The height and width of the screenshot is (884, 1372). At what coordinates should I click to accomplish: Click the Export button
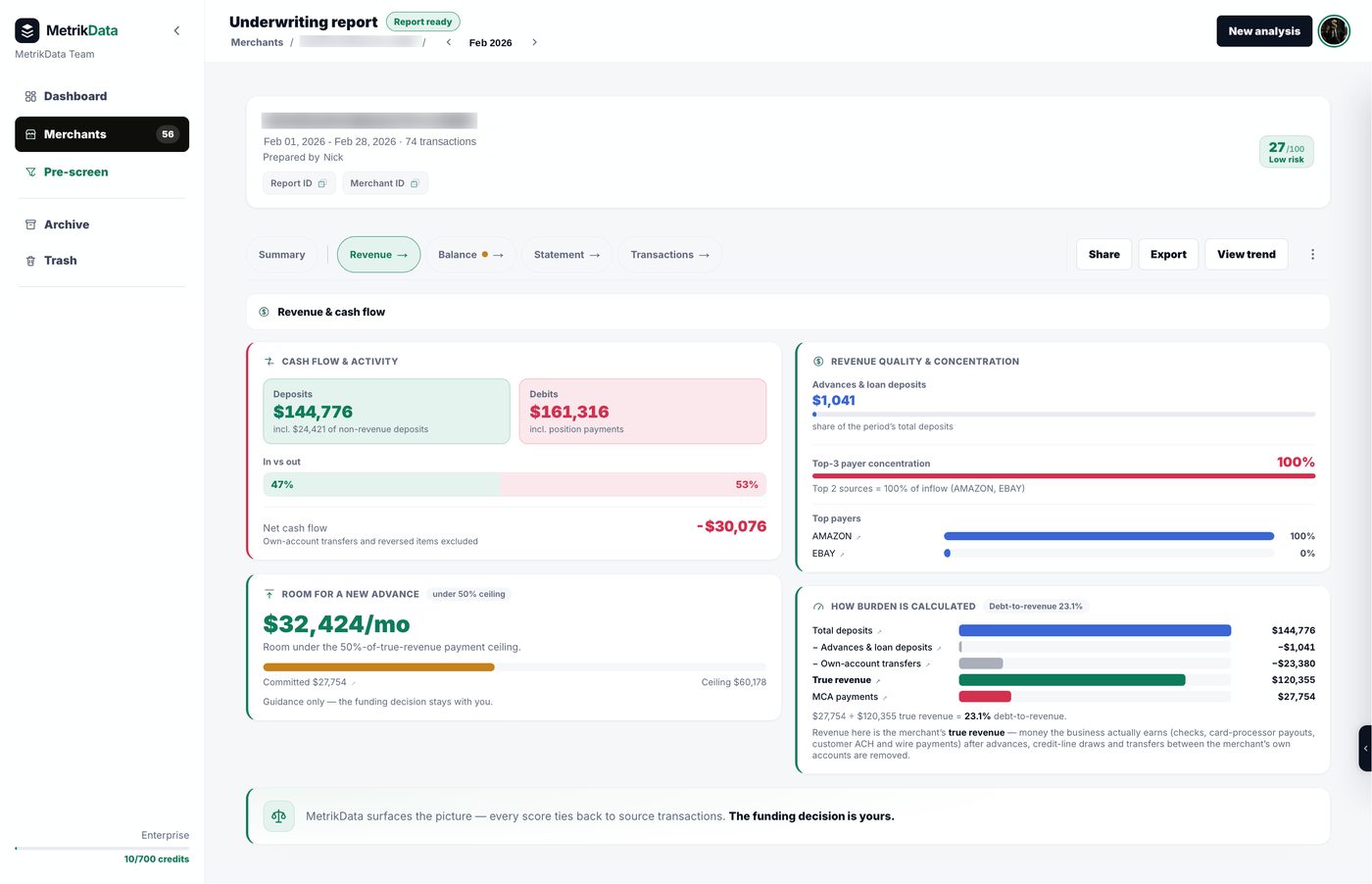(x=1168, y=255)
